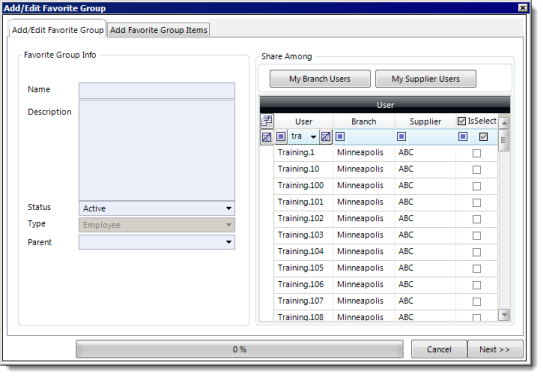Switch to Add Favorite Group Items tab
This screenshot has width=543, height=377.
point(159,30)
